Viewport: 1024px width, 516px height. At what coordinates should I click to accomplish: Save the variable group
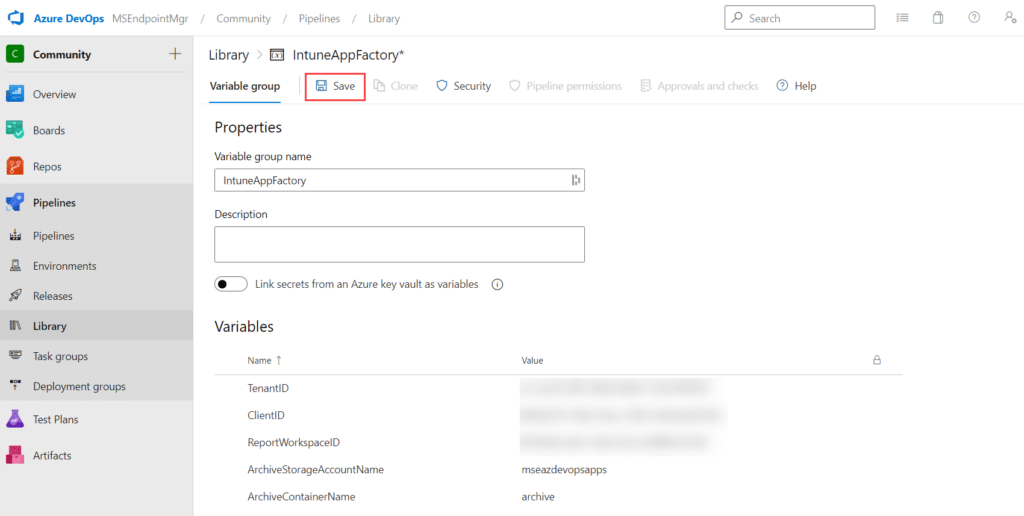(335, 86)
